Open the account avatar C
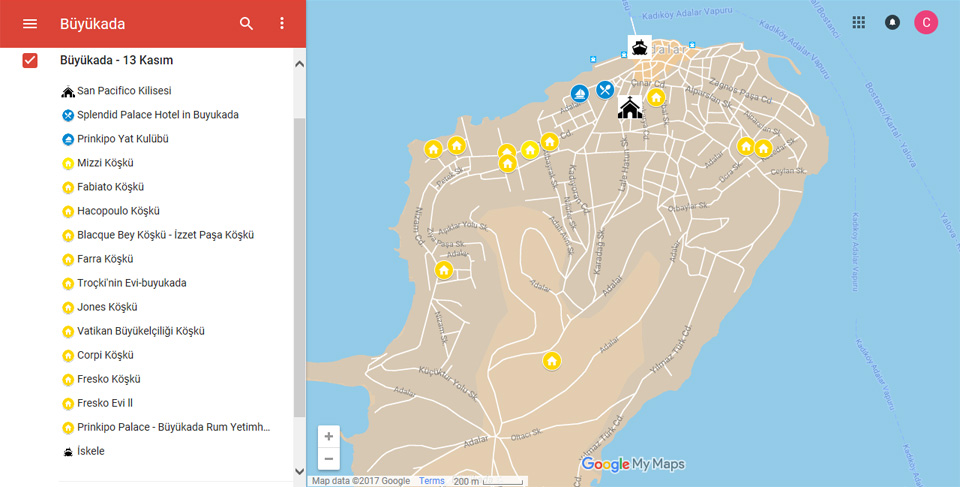The image size is (960, 487). pos(926,23)
